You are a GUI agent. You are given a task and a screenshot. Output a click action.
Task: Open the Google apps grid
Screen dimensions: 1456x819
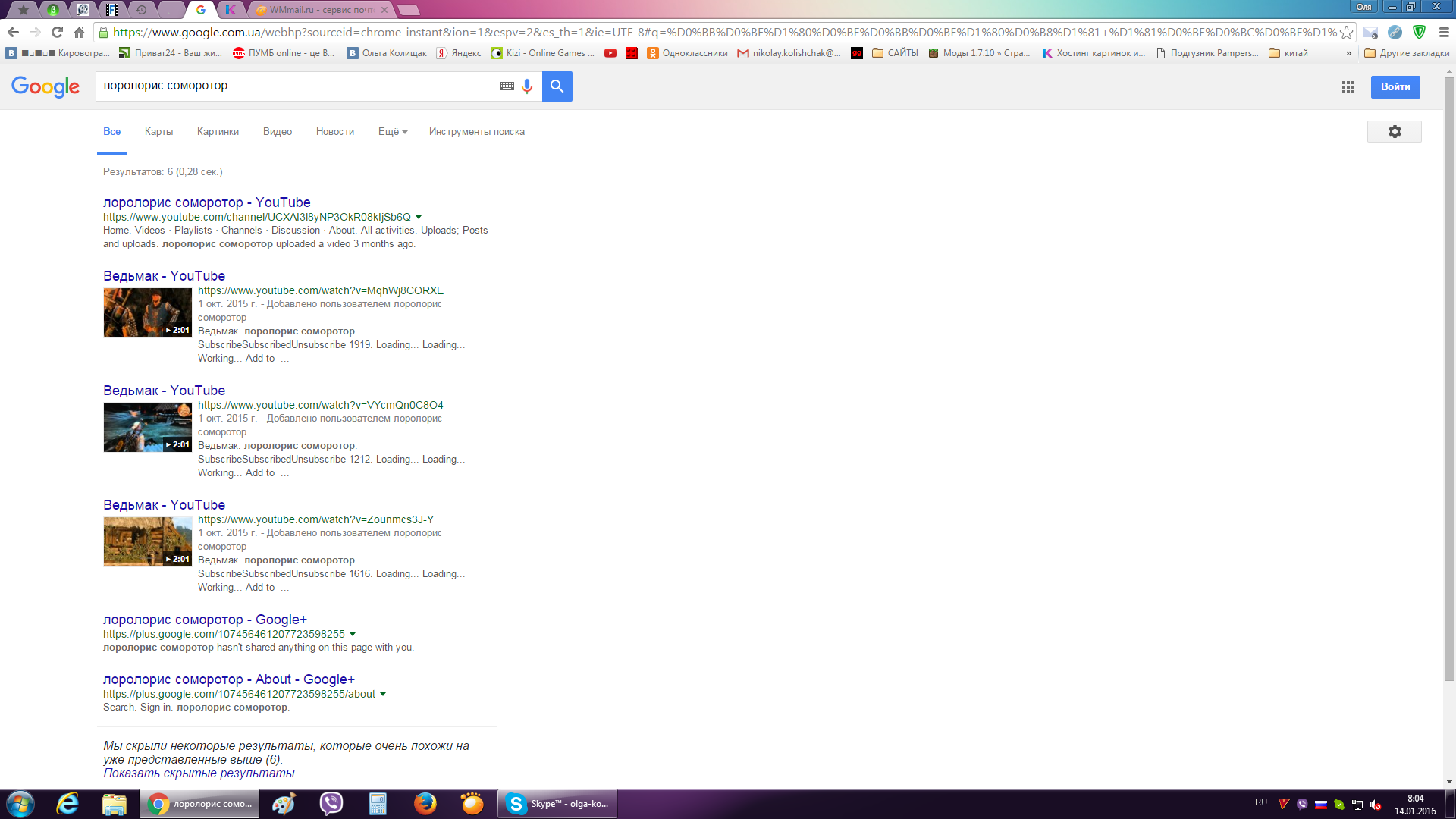(x=1348, y=87)
